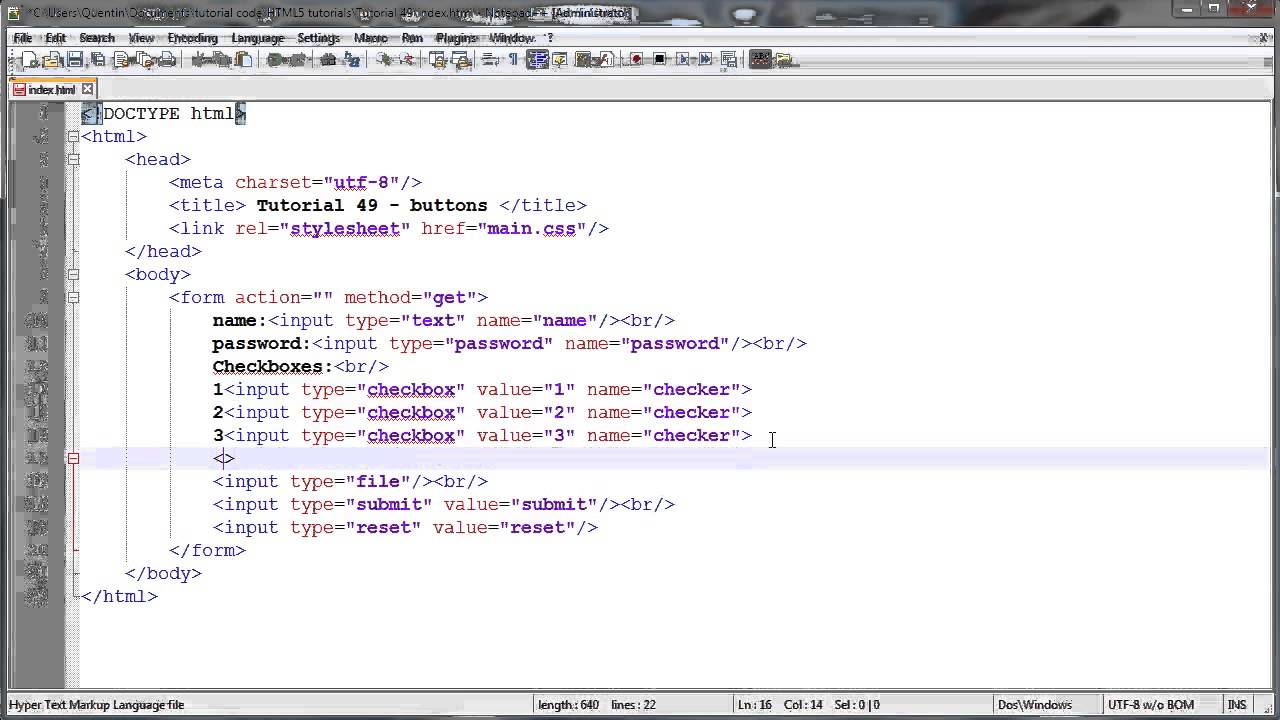Run the macro multiple times icon
1280x720 pixels.
[706, 60]
